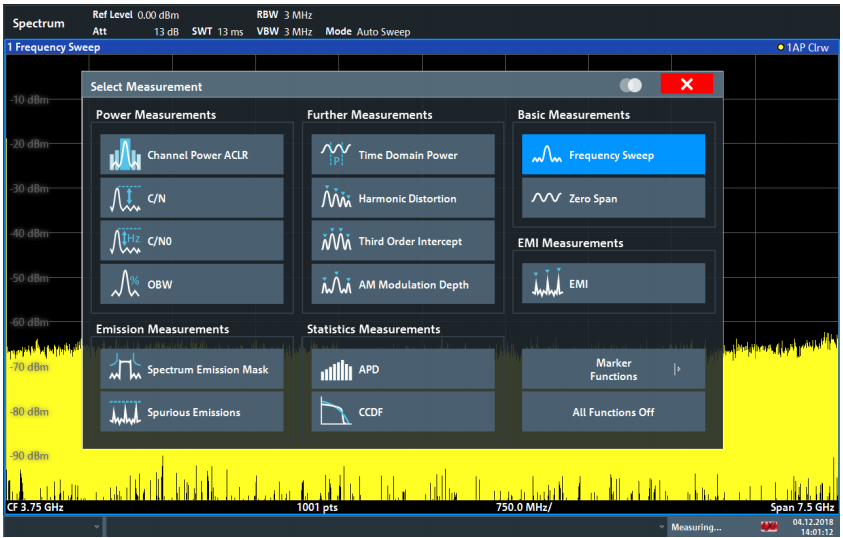Screen dimensions: 843x538
Task: Click the Span 7.5 GHz label
Action: [x=802, y=507]
